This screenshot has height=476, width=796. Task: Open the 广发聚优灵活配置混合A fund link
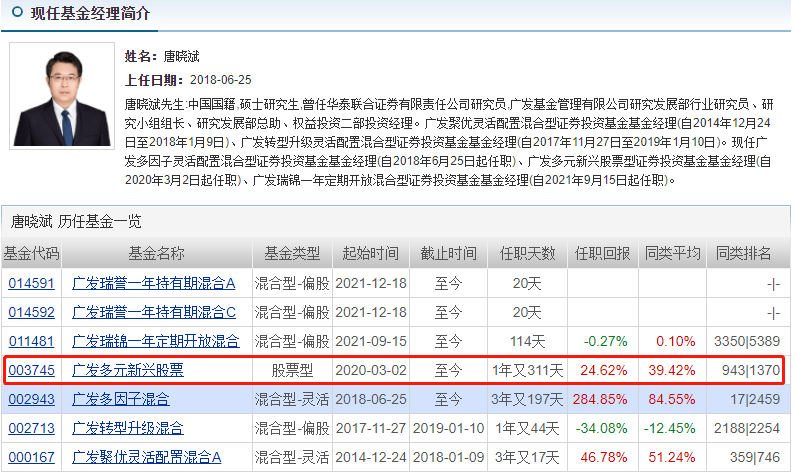coord(147,457)
